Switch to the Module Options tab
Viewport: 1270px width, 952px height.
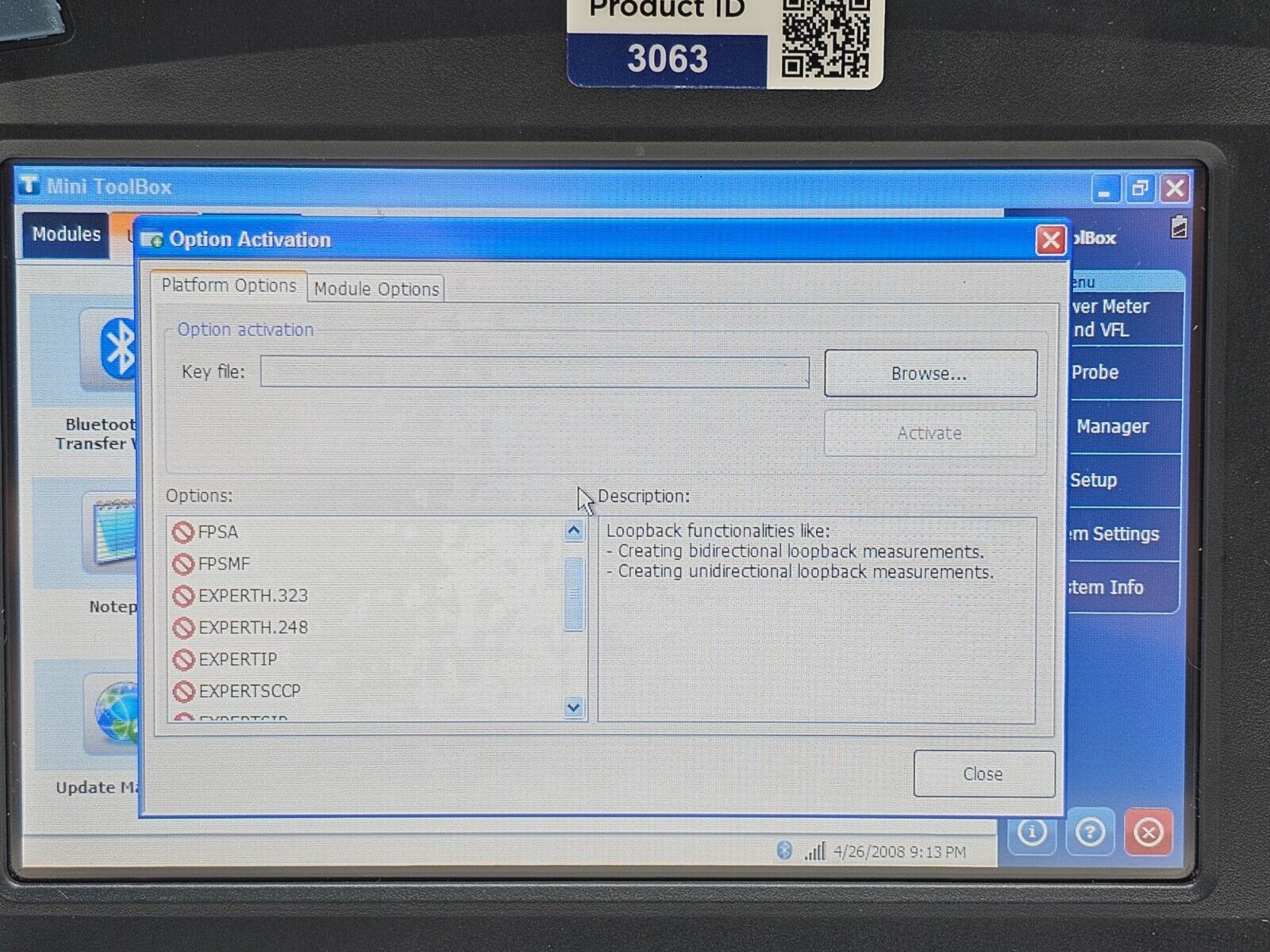376,289
